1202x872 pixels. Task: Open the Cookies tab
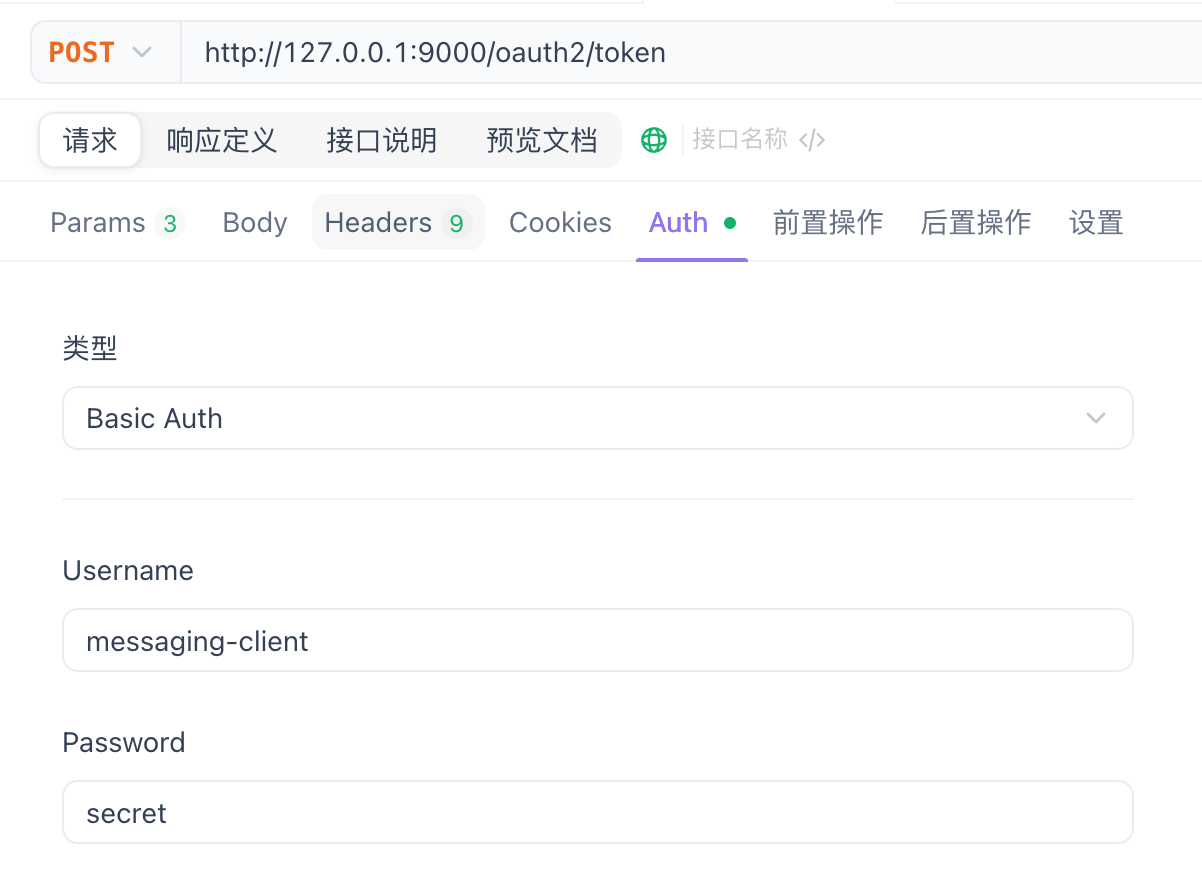[x=560, y=222]
